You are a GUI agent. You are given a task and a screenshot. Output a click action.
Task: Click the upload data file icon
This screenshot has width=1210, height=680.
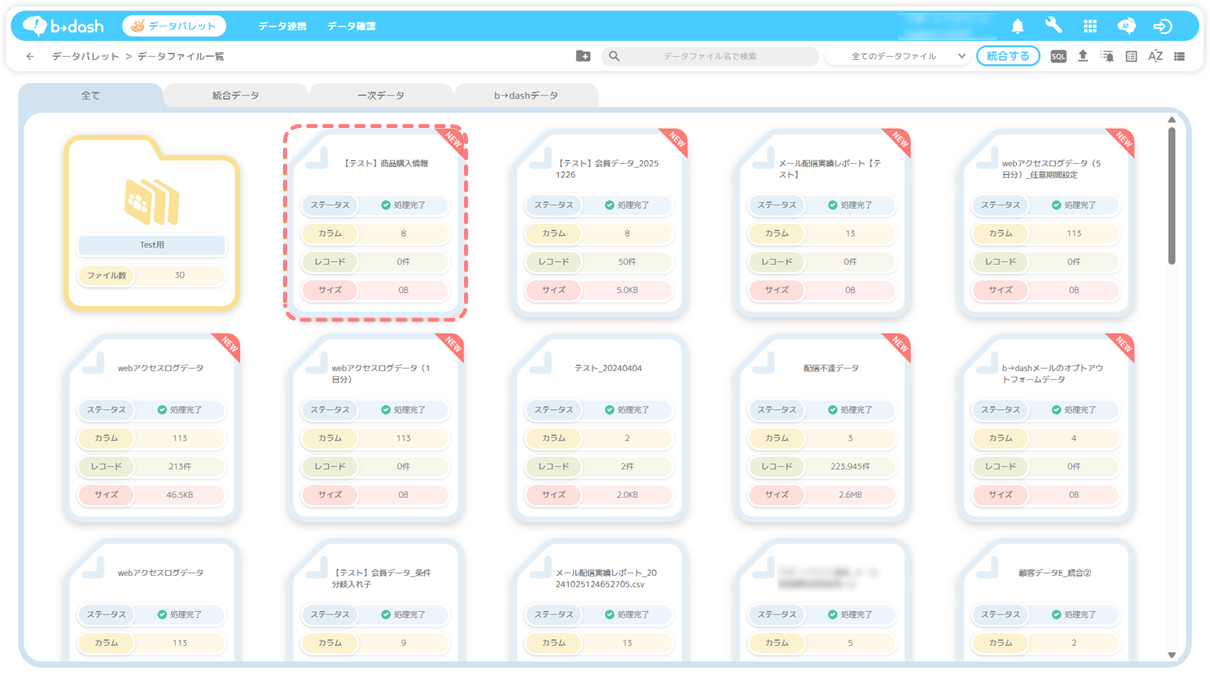tap(1082, 57)
